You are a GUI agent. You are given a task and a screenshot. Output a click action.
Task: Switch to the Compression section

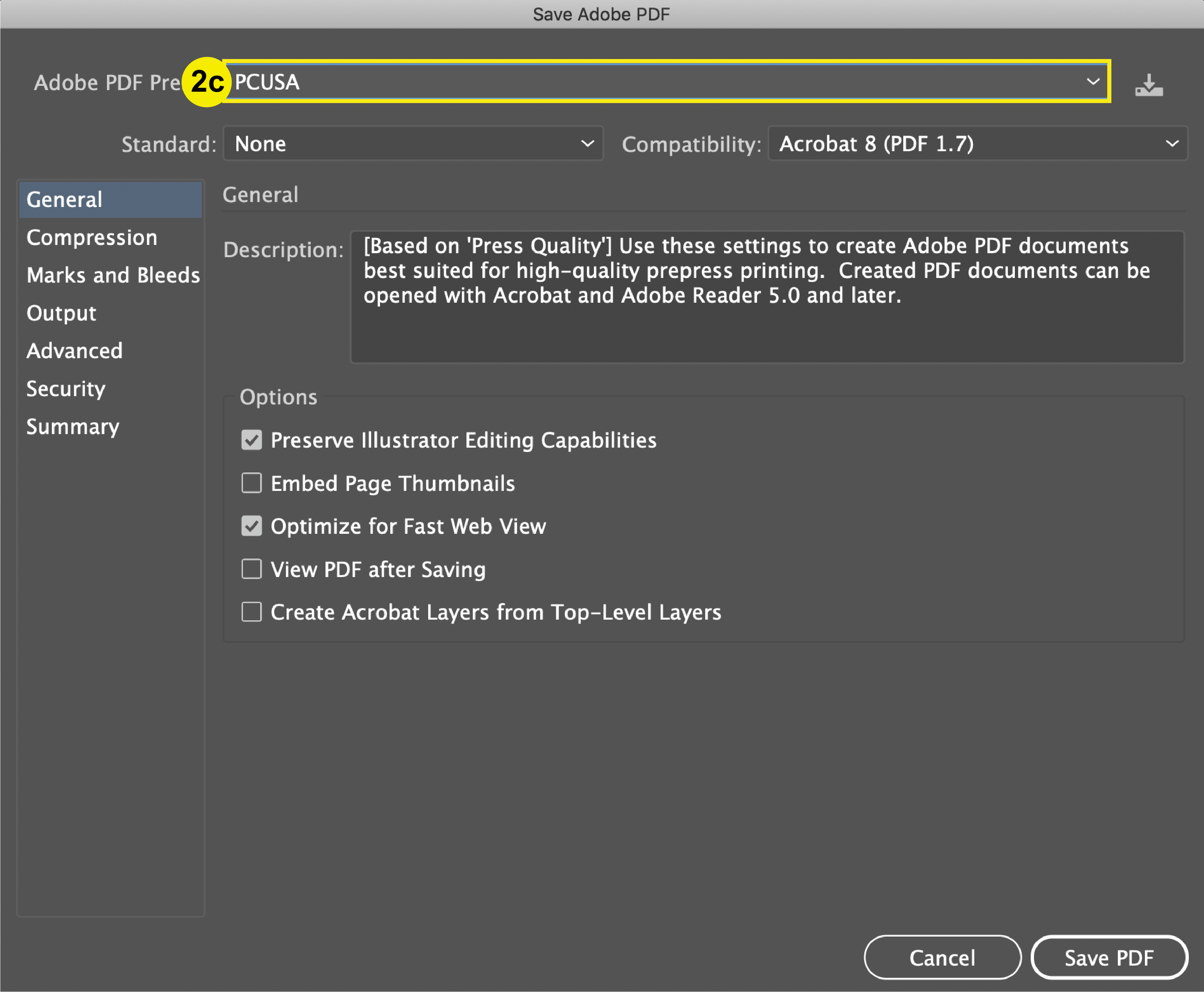(110, 237)
